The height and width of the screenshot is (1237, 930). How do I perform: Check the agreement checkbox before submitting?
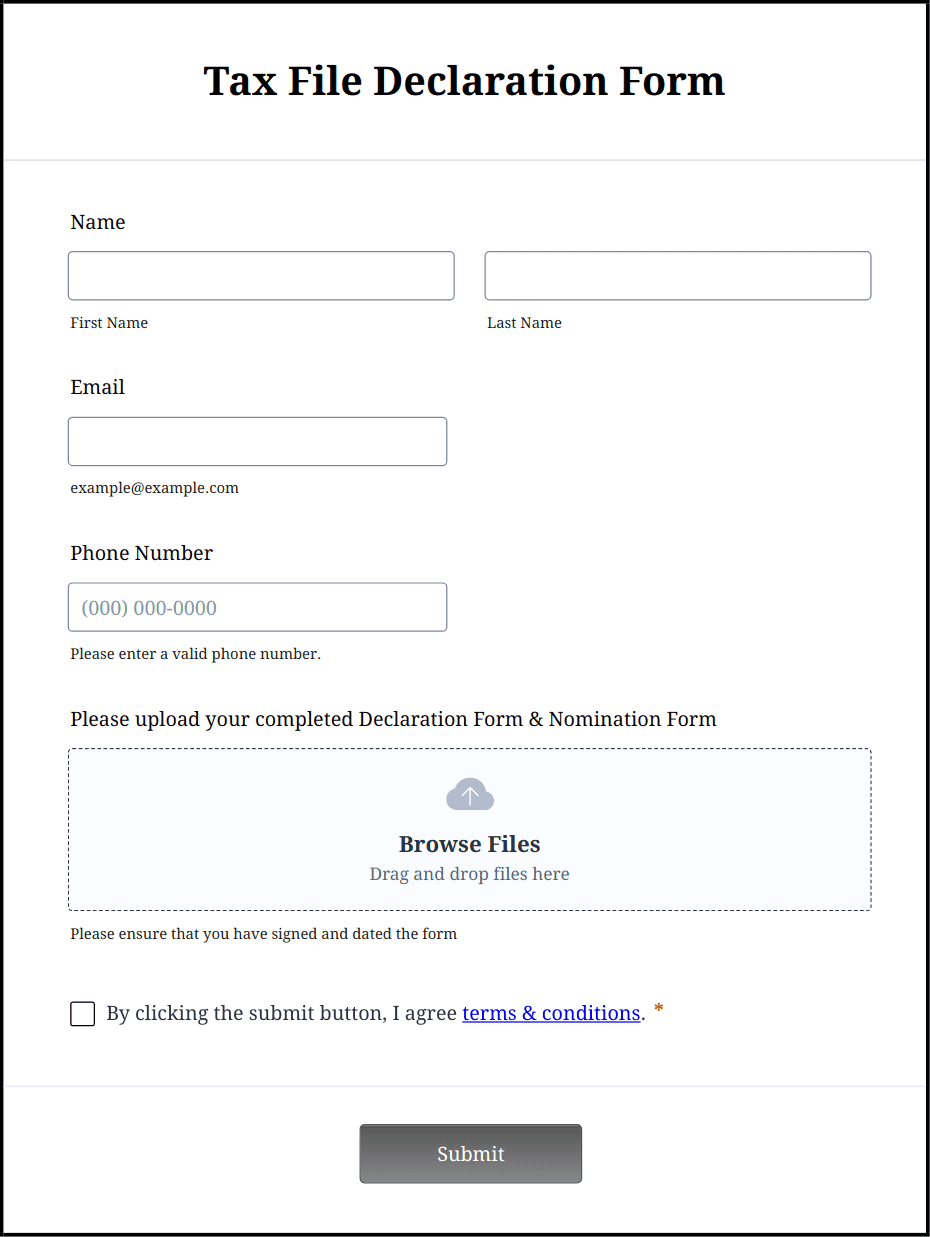tap(82, 1013)
